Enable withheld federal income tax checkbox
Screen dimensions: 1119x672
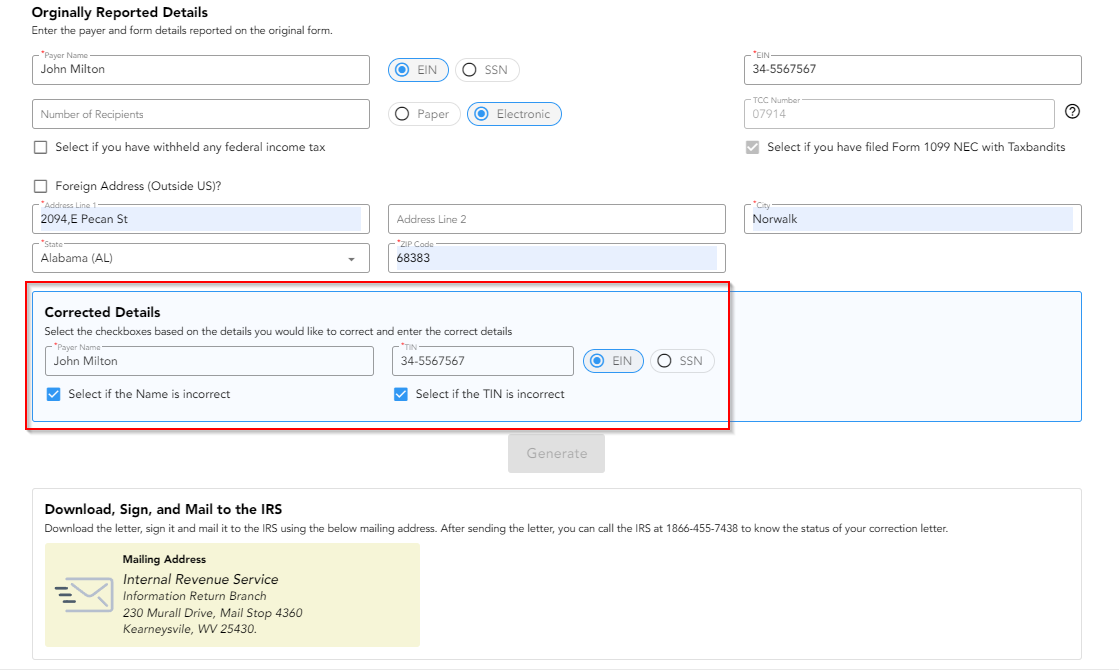(x=40, y=147)
